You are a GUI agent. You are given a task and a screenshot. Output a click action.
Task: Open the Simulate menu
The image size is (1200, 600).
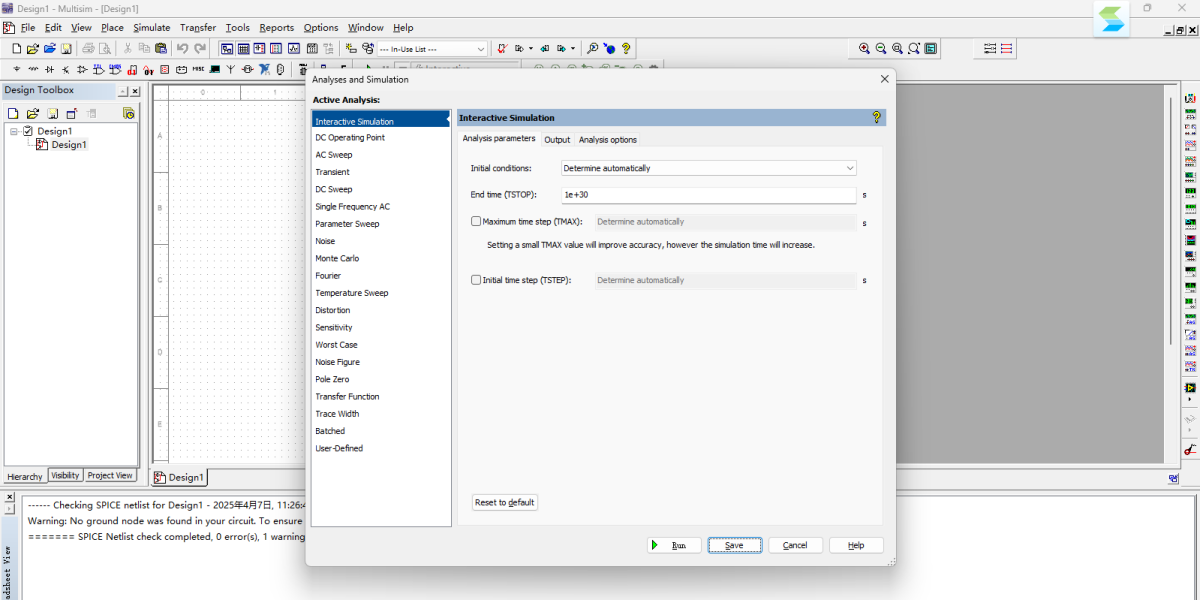151,28
